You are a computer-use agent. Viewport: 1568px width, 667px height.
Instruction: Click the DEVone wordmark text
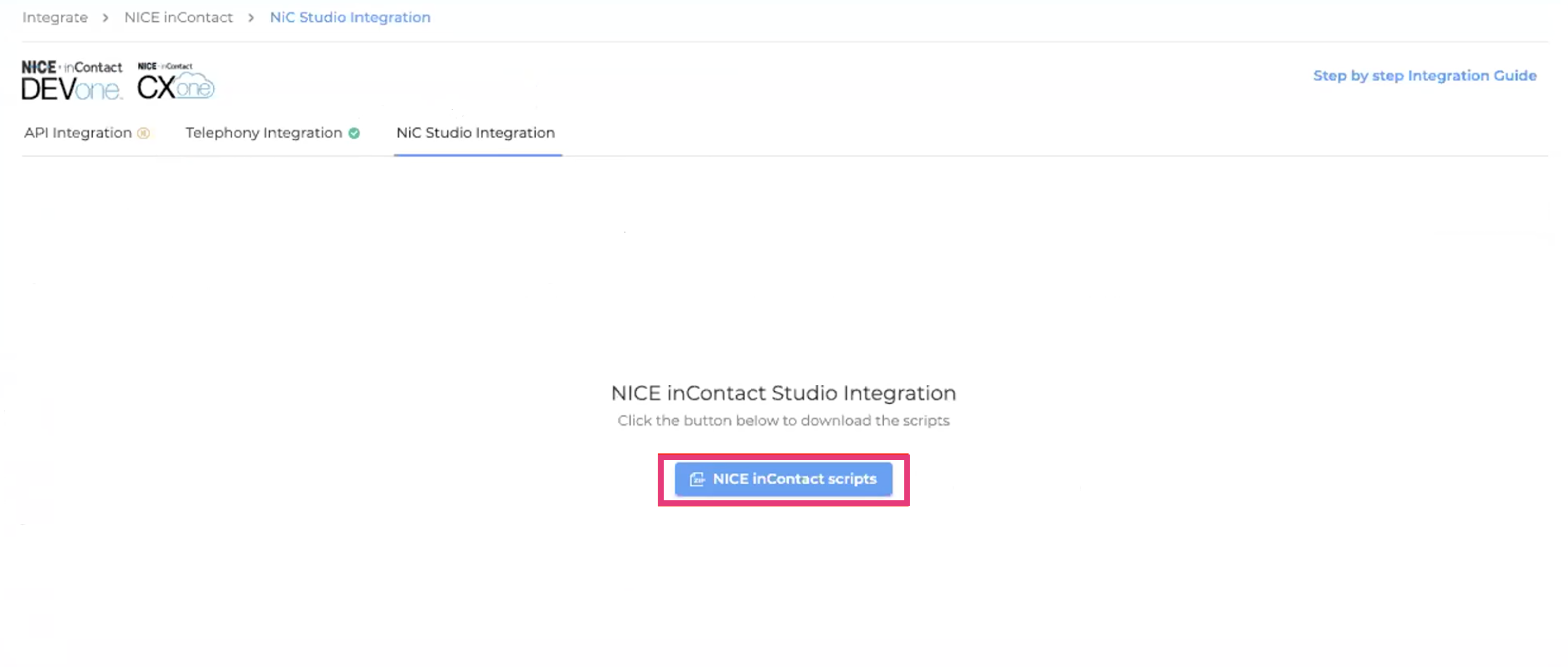tap(70, 89)
